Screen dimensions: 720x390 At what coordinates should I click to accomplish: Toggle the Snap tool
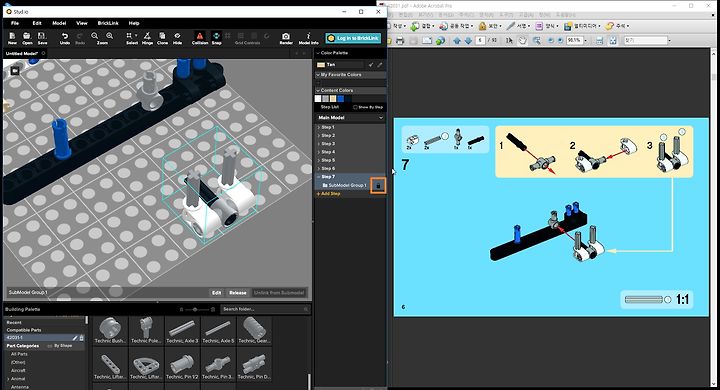click(216, 38)
